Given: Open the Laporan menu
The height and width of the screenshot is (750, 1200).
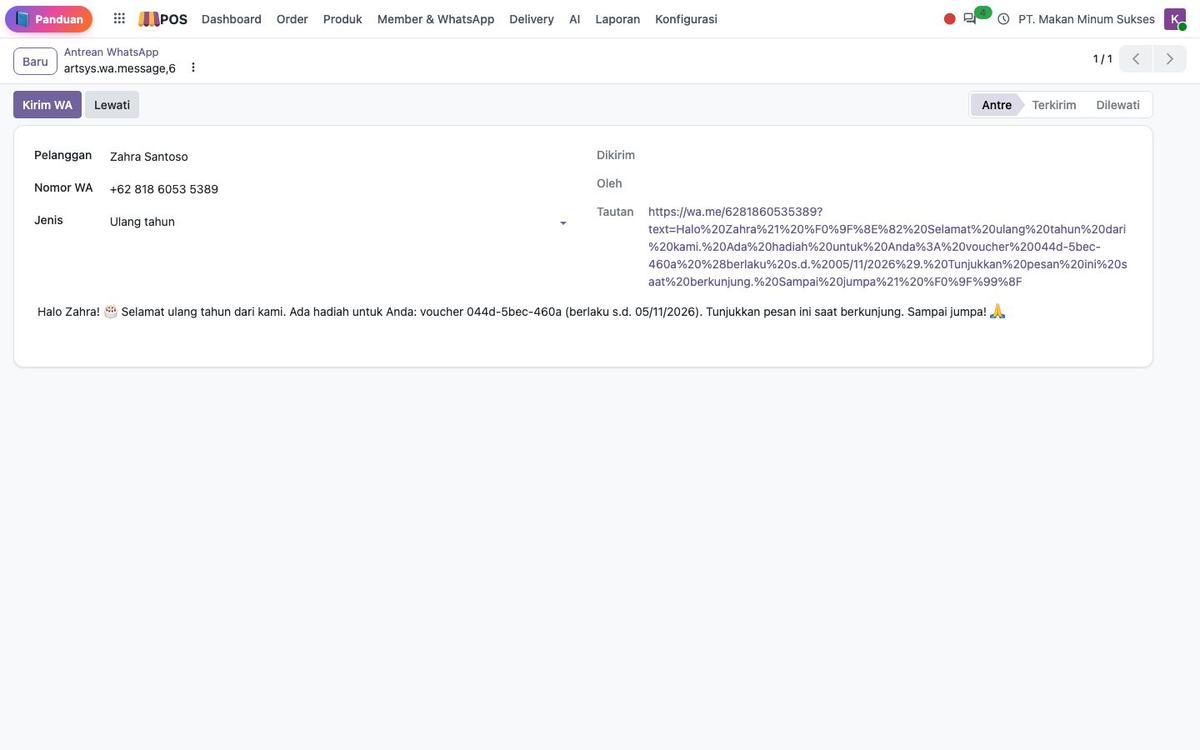Looking at the screenshot, I should coord(618,19).
